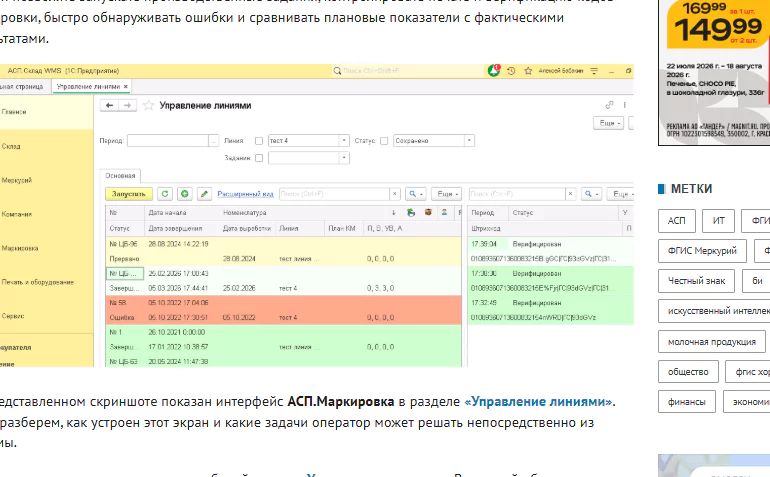Add Управление линиями to favorites with the star

[148, 105]
